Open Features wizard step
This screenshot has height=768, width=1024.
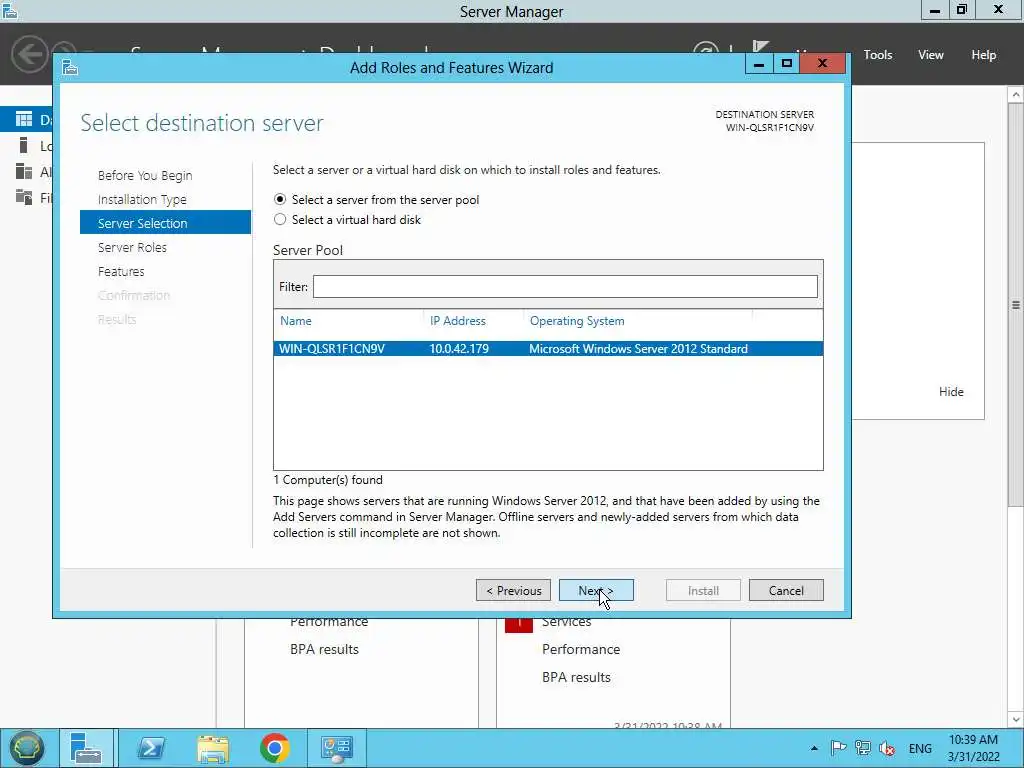[x=121, y=271]
